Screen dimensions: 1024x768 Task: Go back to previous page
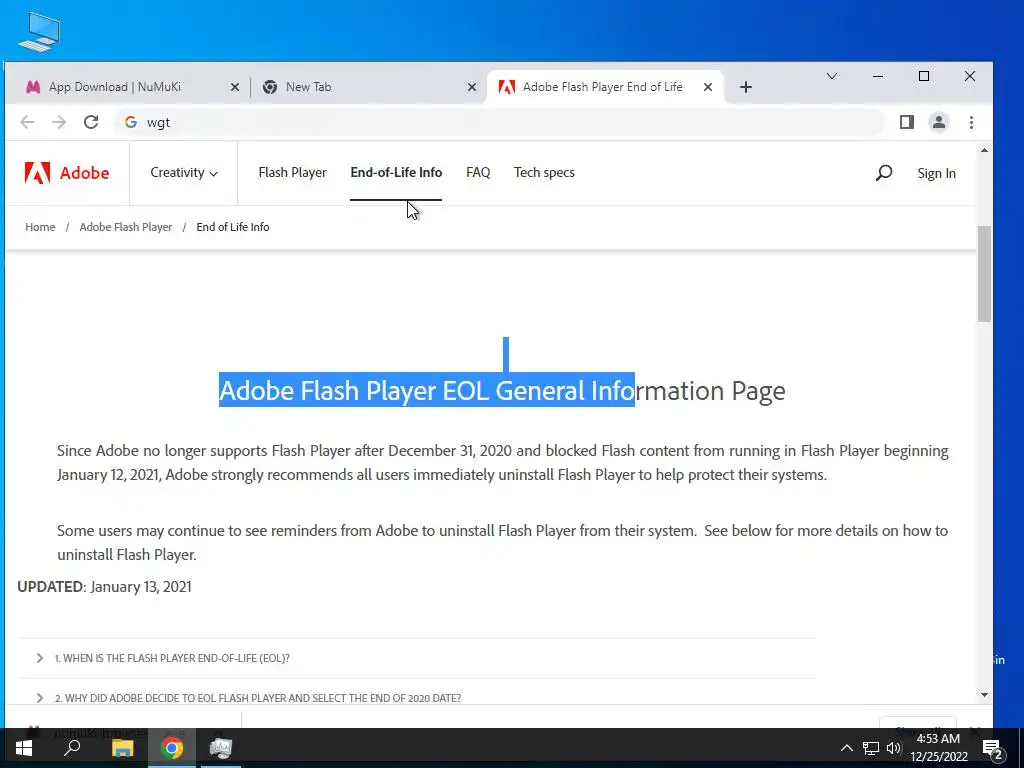(27, 122)
